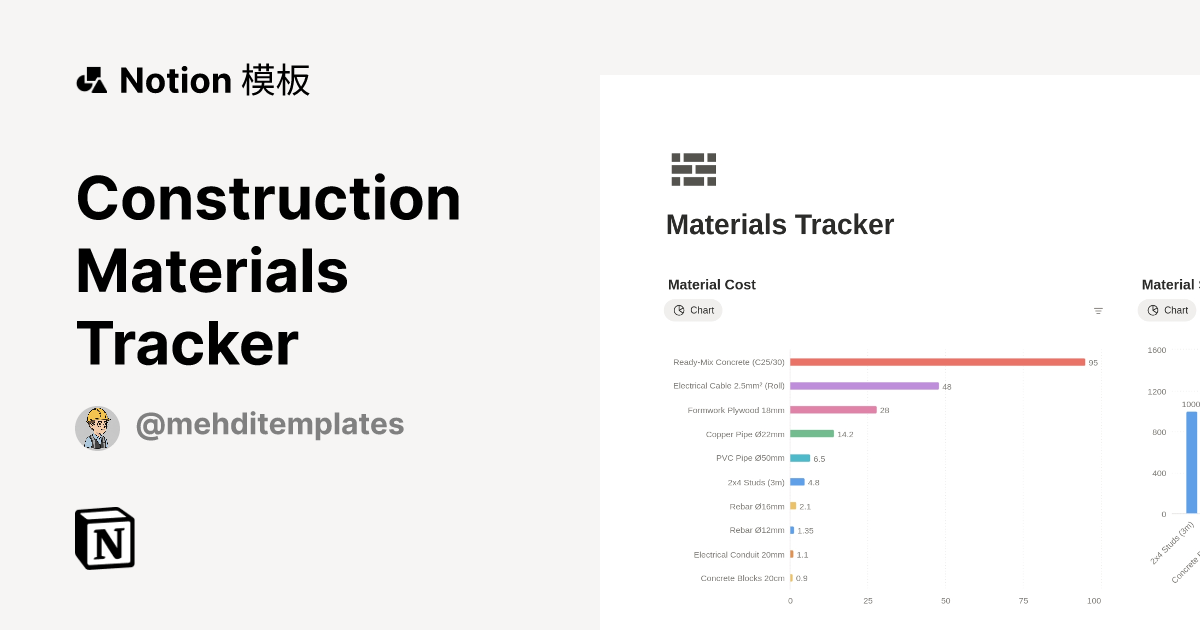Click the teal PVC Pipe Ø50mm bar
Viewport: 1200px width, 630px height.
click(800, 458)
